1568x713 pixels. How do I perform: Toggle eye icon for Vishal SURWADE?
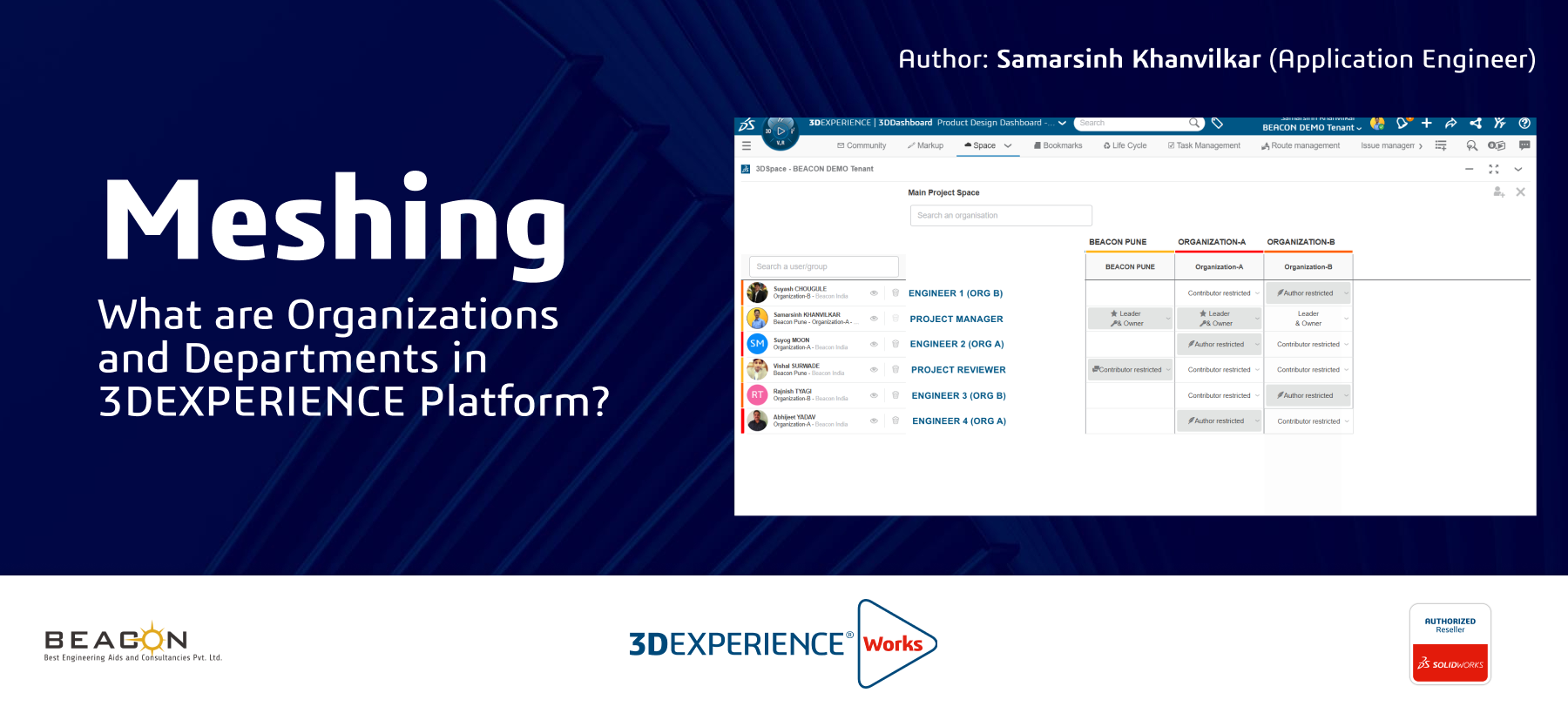874,370
